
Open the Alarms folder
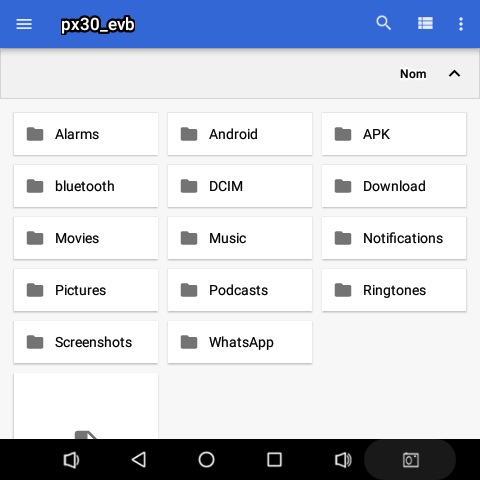tap(86, 134)
